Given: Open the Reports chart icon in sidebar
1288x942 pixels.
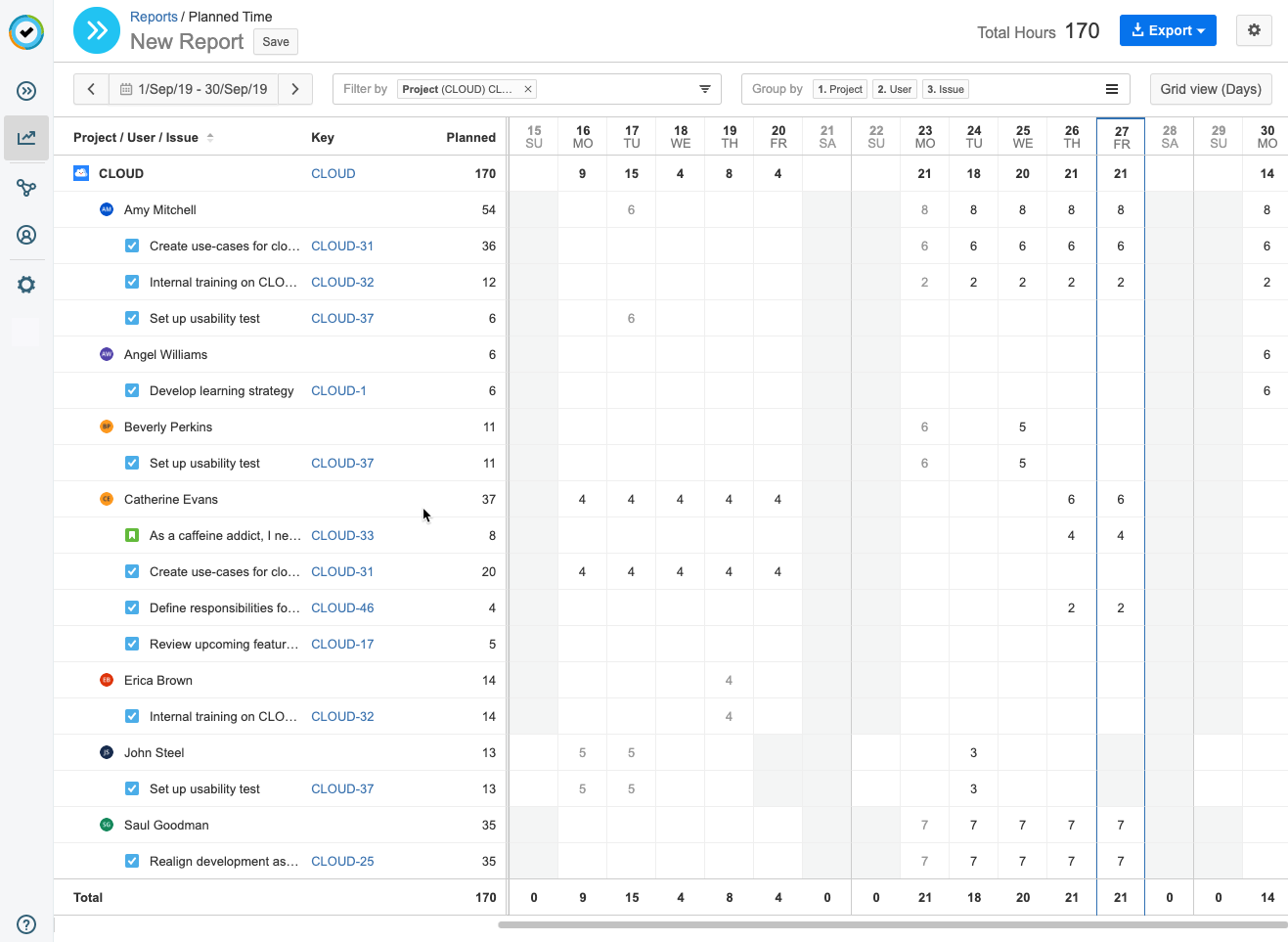Looking at the screenshot, I should coord(26,138).
